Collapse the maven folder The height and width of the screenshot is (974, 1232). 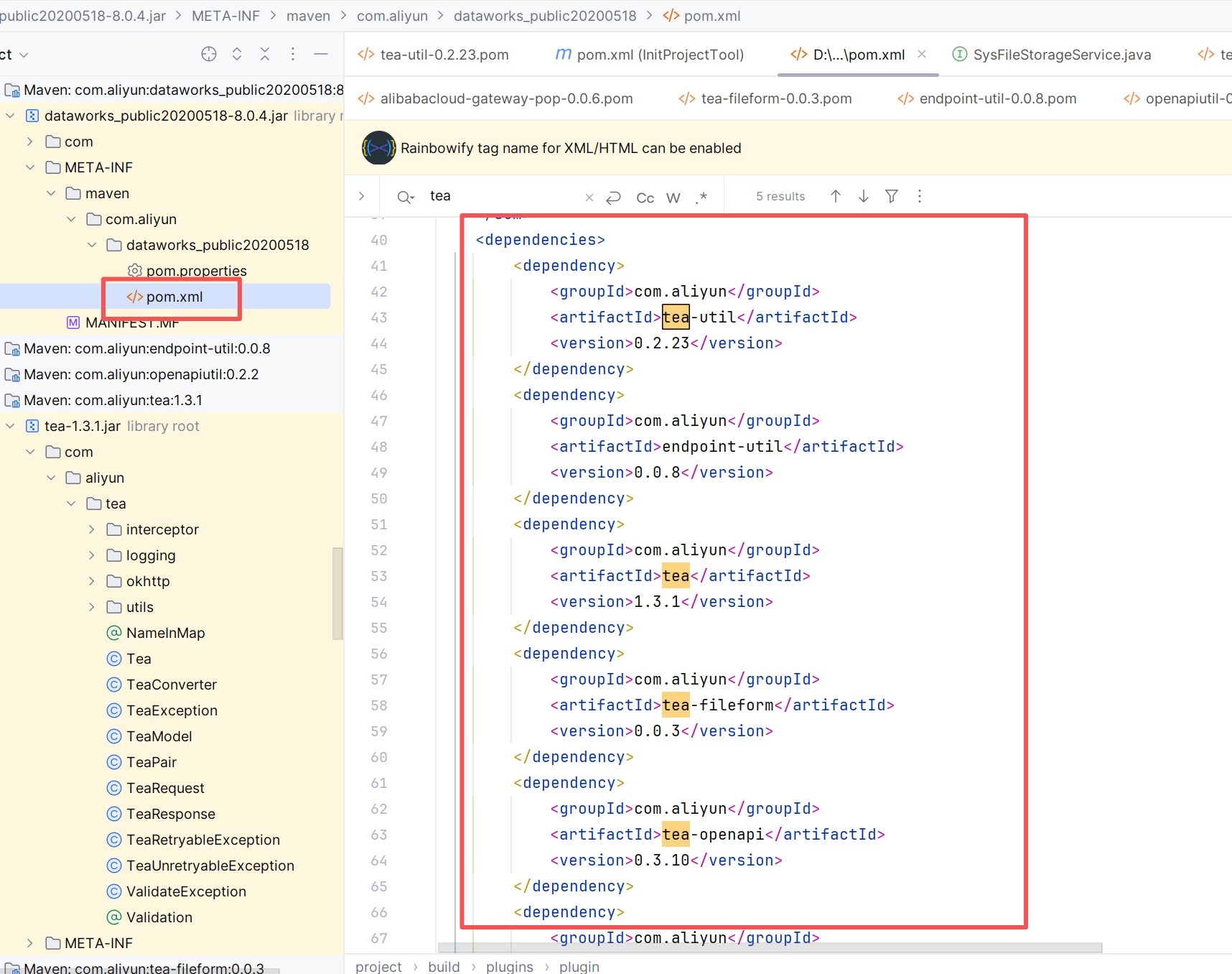pyautogui.click(x=51, y=193)
